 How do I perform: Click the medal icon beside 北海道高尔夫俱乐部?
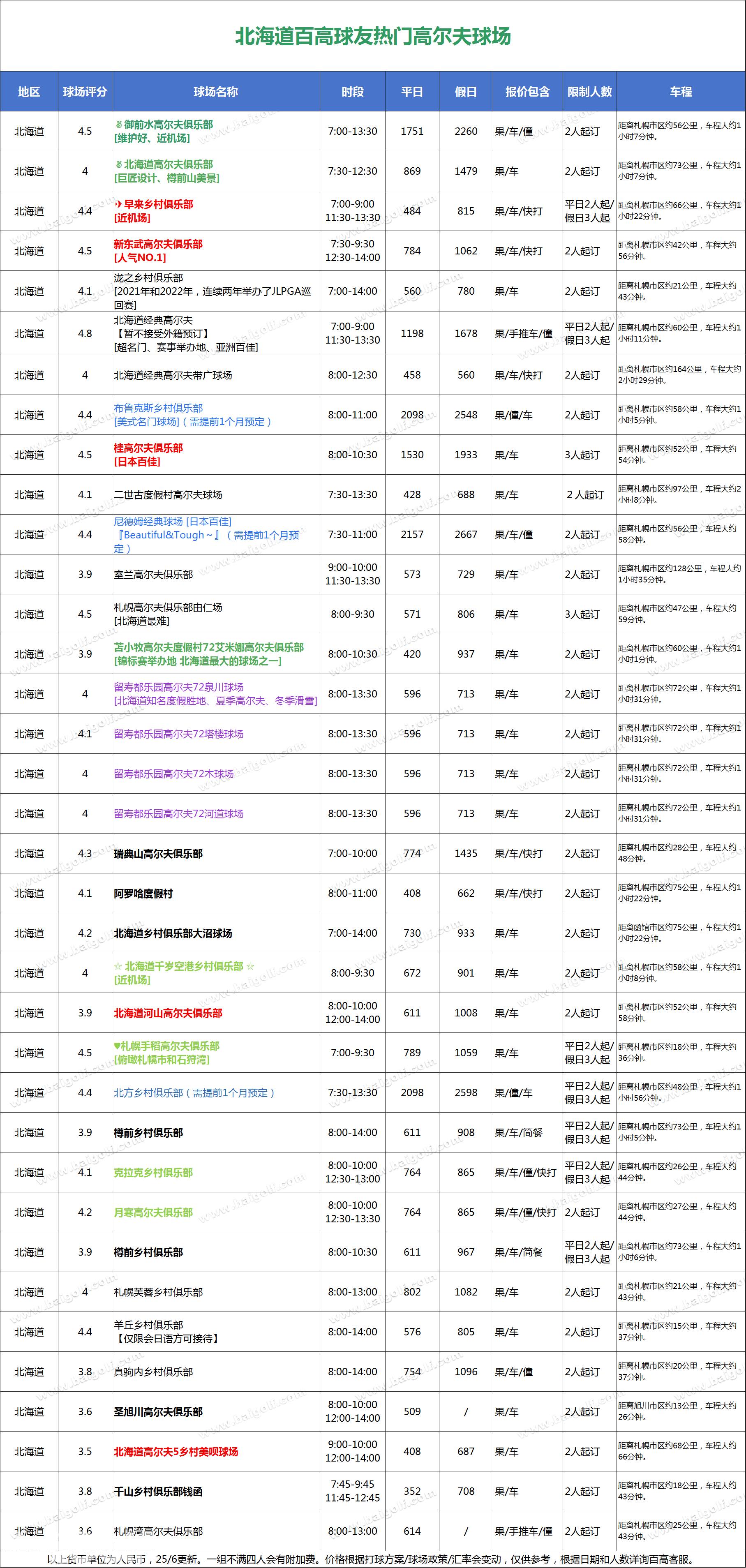pyautogui.click(x=119, y=165)
